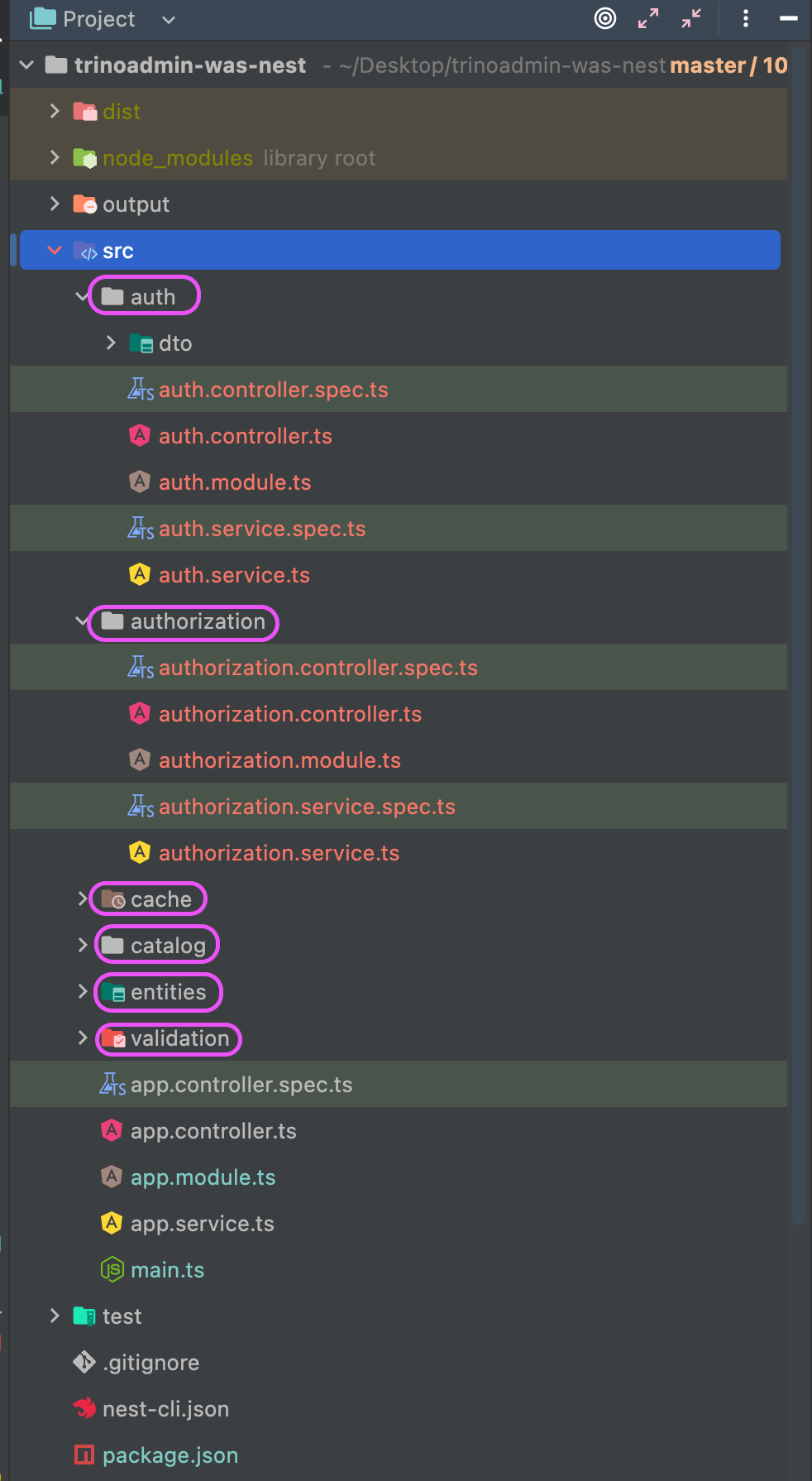Select the trinoadmin-was-nest project root name
812x1481 pixels.
pyautogui.click(x=190, y=65)
